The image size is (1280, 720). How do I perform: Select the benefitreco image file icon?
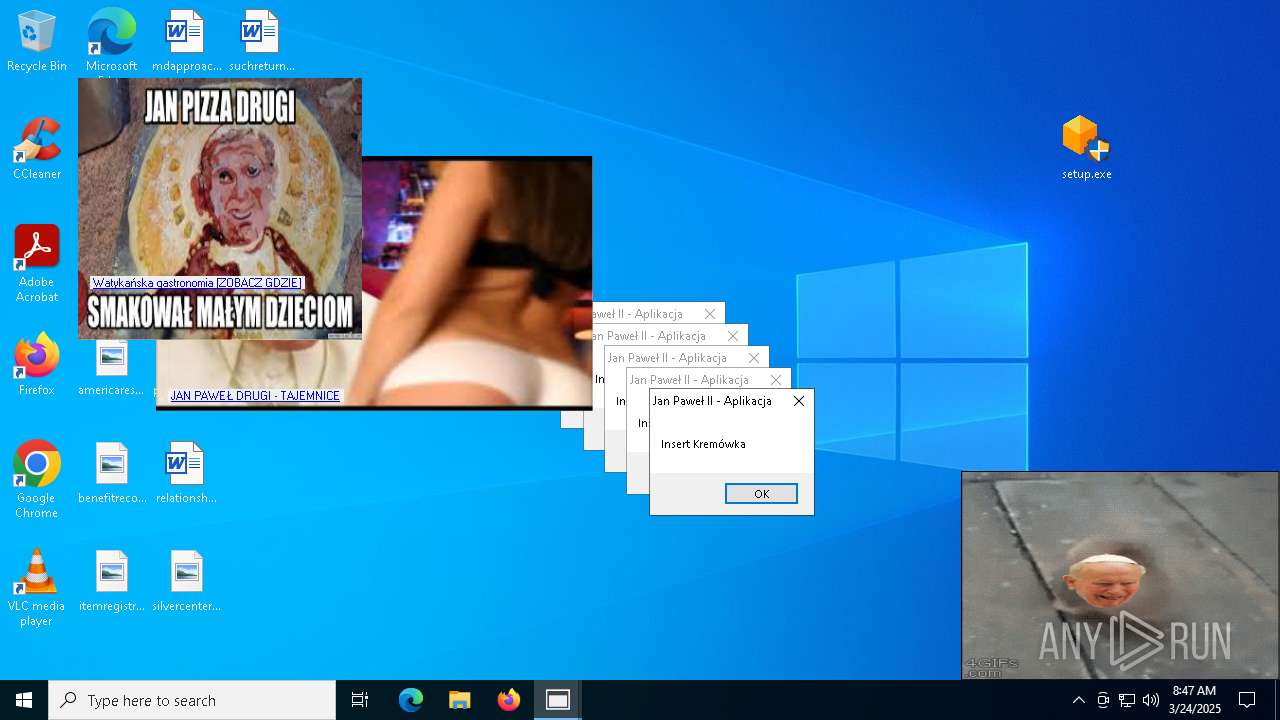(x=112, y=473)
